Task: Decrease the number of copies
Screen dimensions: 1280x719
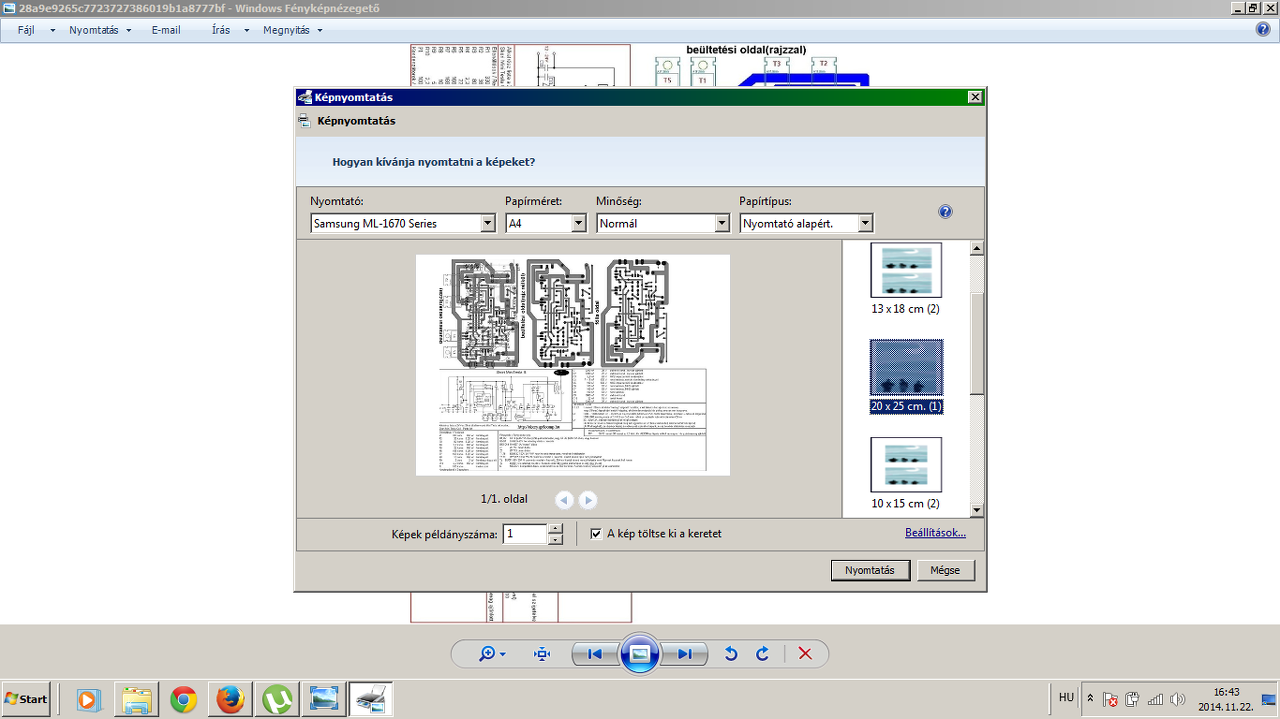Action: pyautogui.click(x=556, y=539)
